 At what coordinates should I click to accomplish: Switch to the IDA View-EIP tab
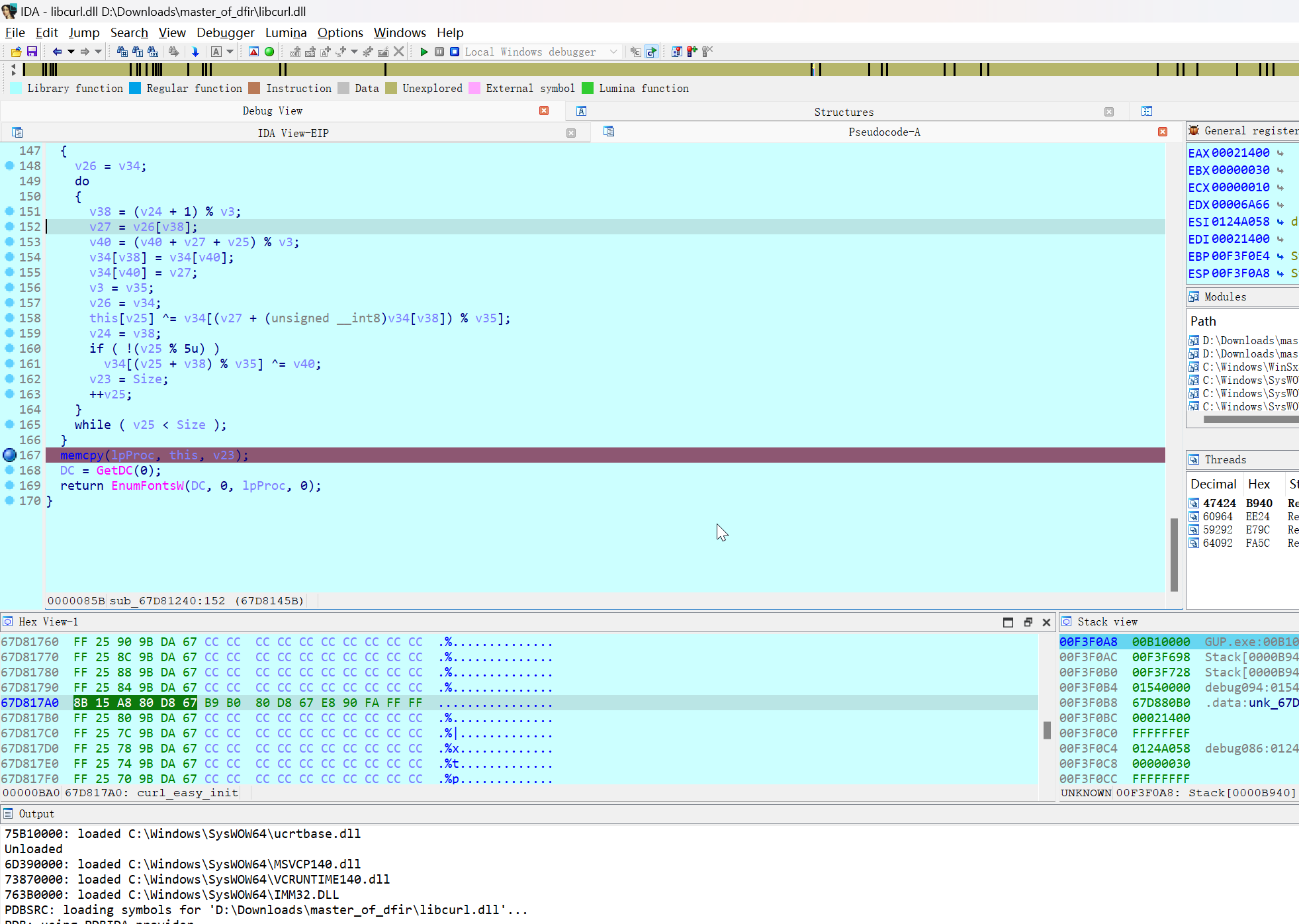[293, 133]
